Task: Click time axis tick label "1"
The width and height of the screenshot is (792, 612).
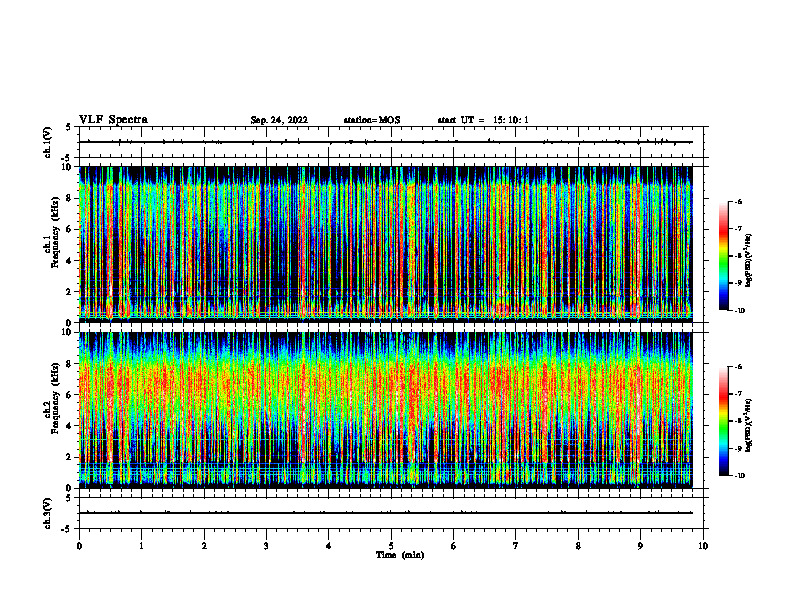Action: coord(141,546)
